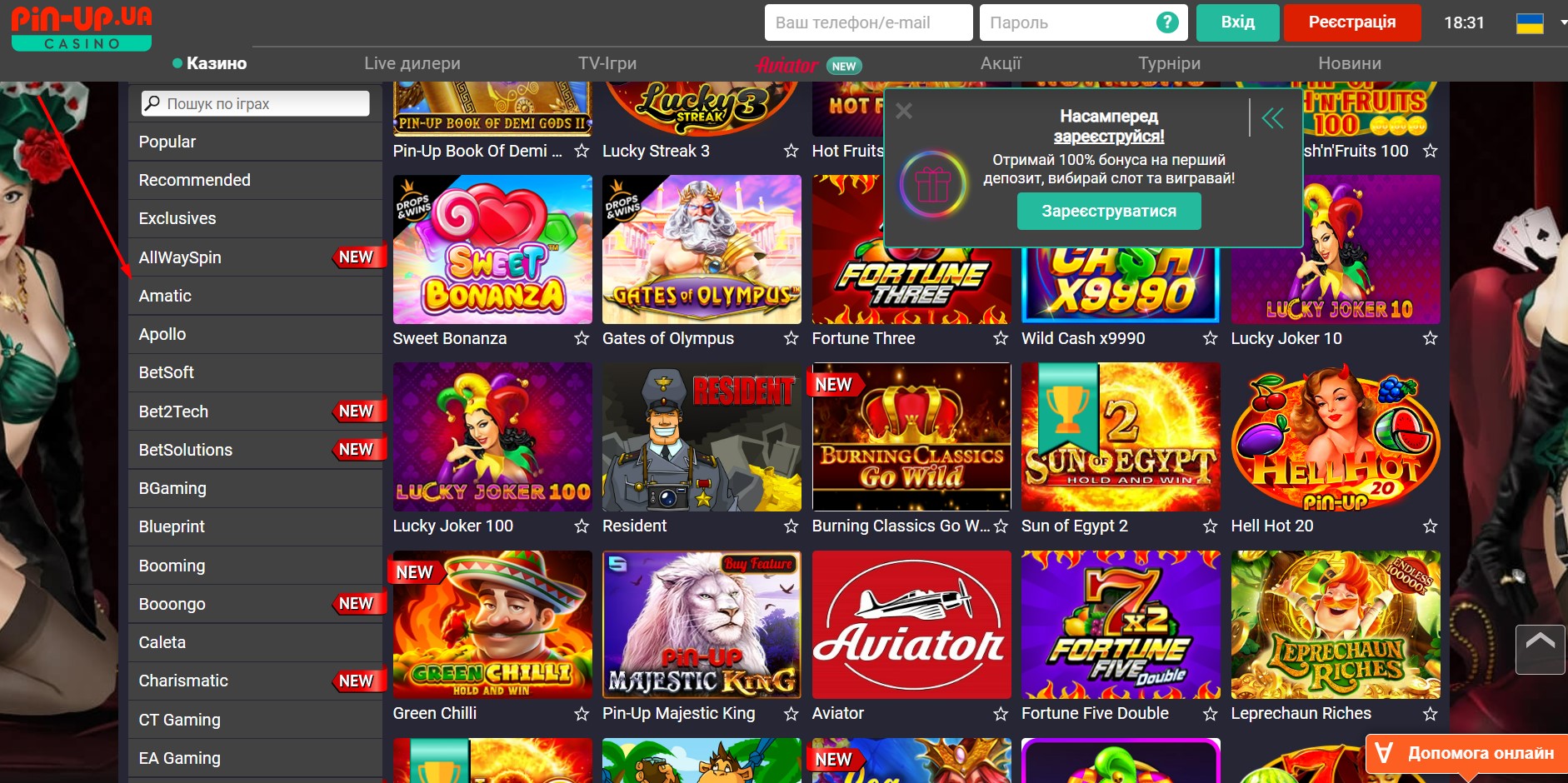Favorite Lucky Joker 100 with its star
1568x783 pixels.
[x=582, y=526]
